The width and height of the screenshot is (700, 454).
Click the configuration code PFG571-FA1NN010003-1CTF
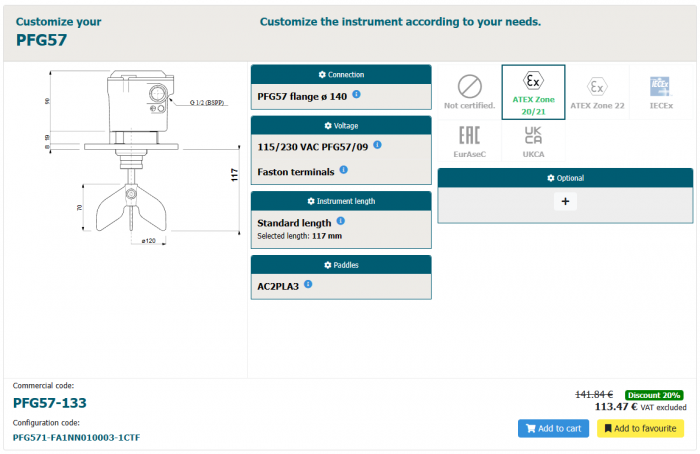click(x=78, y=437)
